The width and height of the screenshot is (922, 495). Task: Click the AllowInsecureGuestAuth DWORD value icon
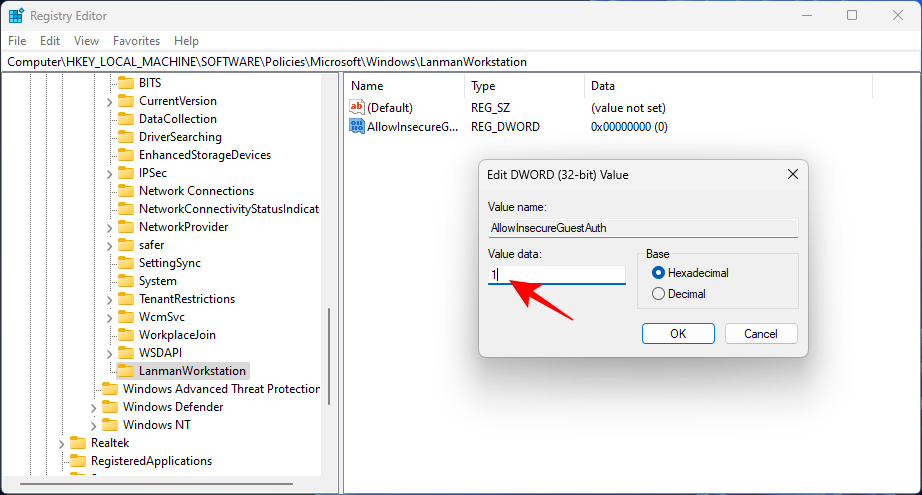pos(356,126)
